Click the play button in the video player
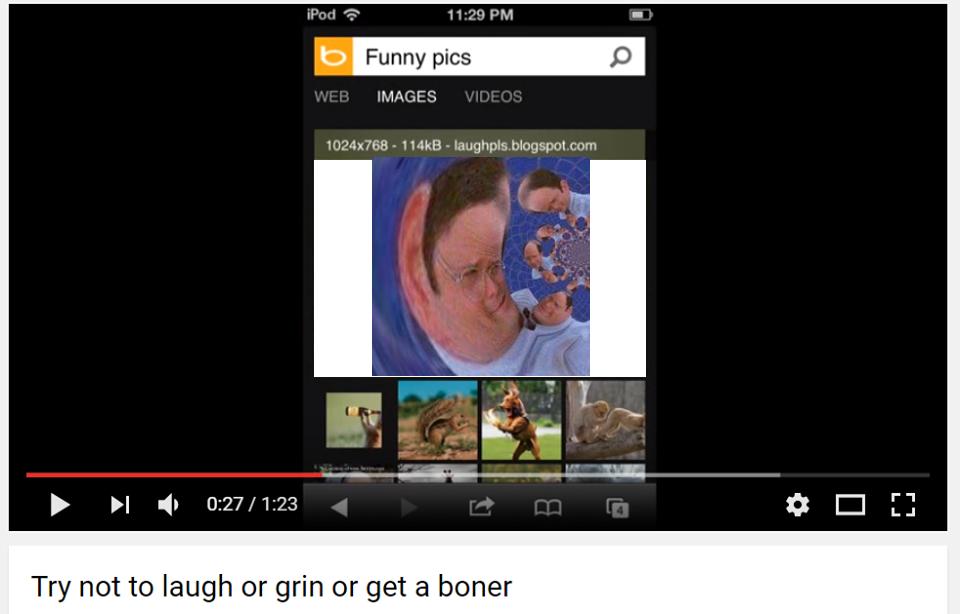 (59, 505)
